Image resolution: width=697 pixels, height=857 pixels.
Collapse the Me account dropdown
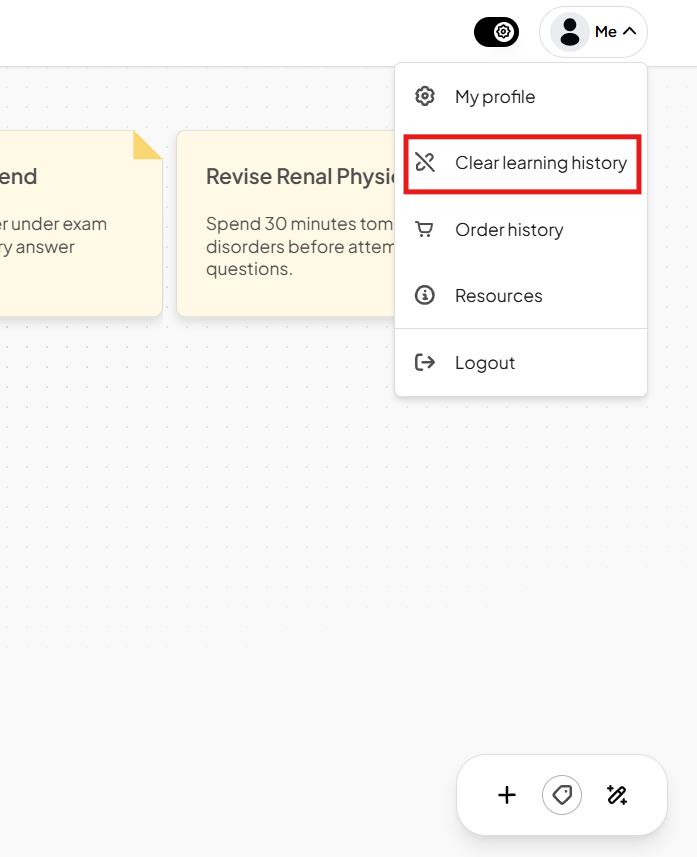coord(593,32)
